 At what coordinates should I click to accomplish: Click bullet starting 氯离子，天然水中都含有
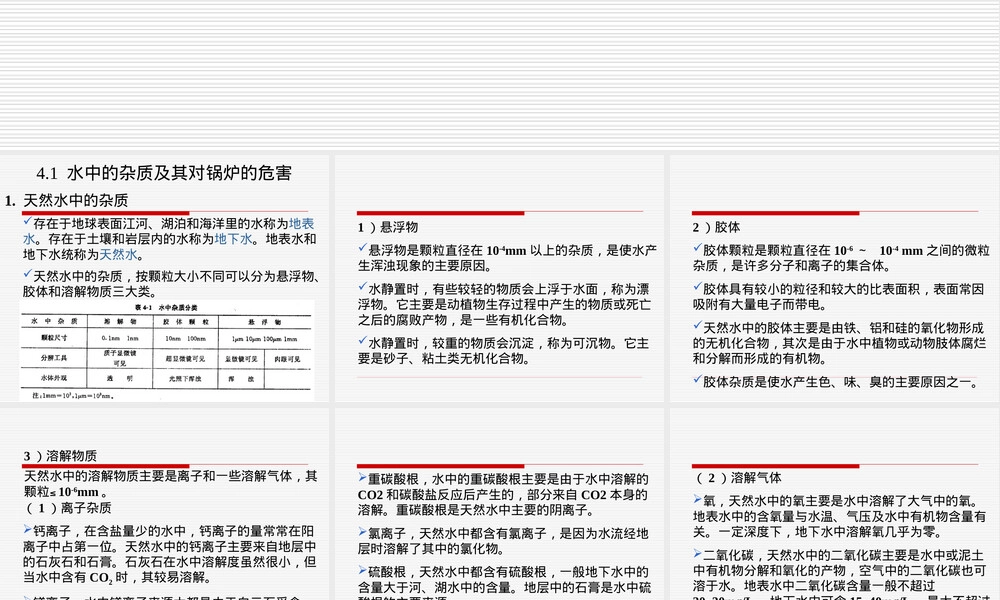coord(503,541)
